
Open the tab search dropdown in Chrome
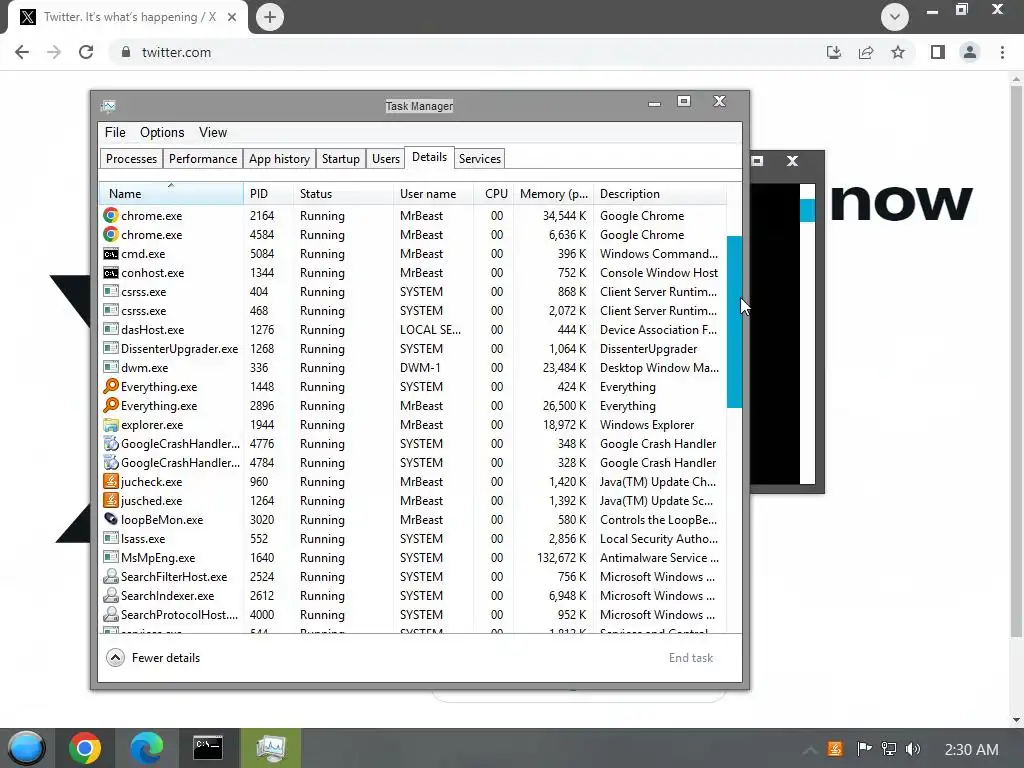coord(895,17)
